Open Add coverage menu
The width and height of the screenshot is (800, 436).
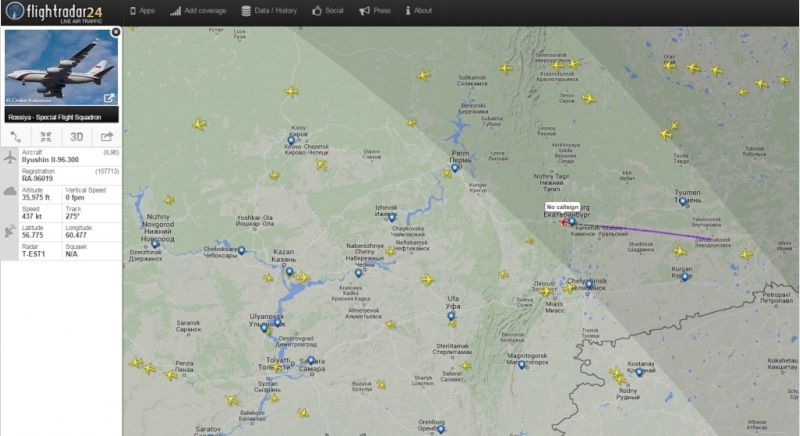198,11
